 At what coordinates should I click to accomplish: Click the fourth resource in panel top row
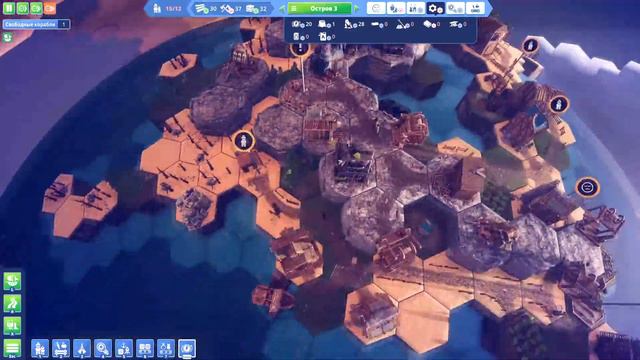379,24
